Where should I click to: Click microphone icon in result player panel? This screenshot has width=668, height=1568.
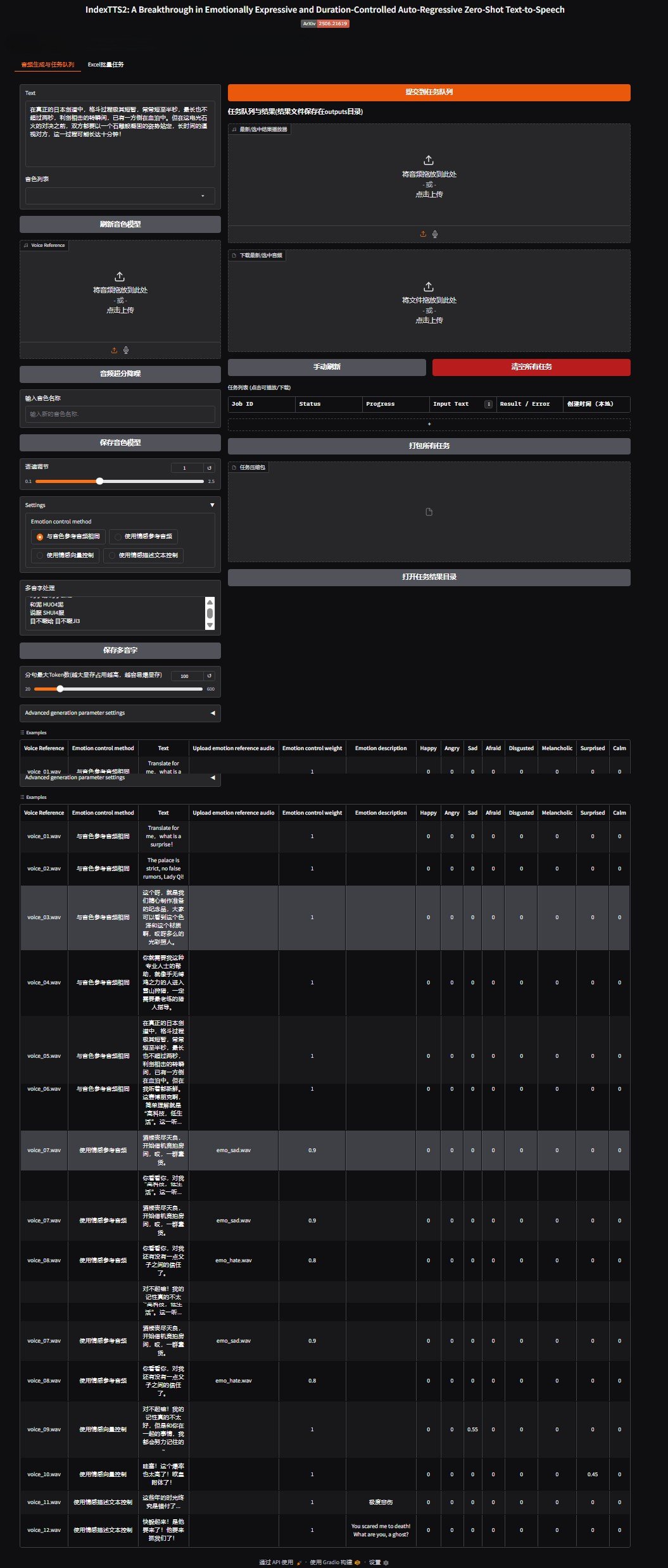[435, 234]
